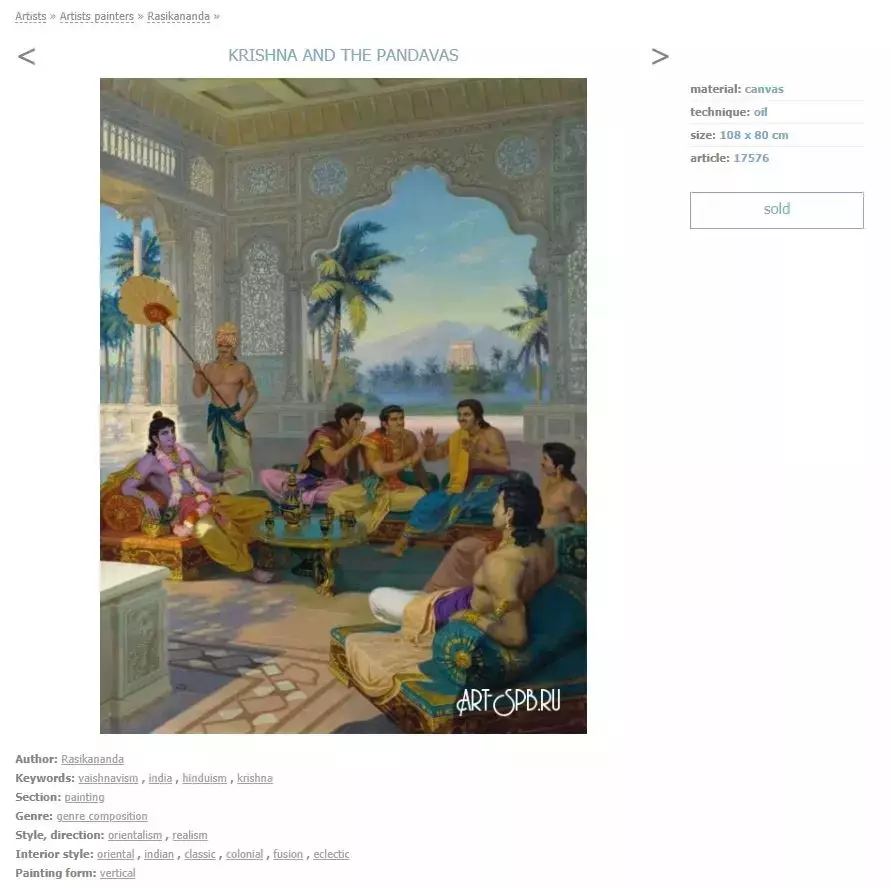Open Artists painters breadcrumb link
This screenshot has width=891, height=888.
tap(97, 16)
